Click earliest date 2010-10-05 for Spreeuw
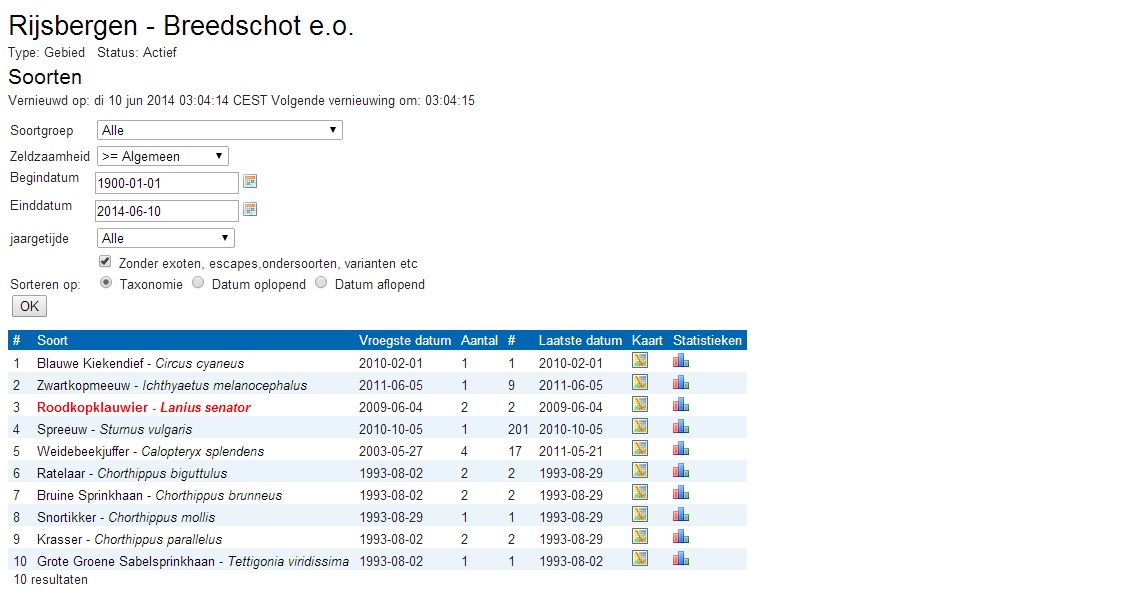 [391, 430]
